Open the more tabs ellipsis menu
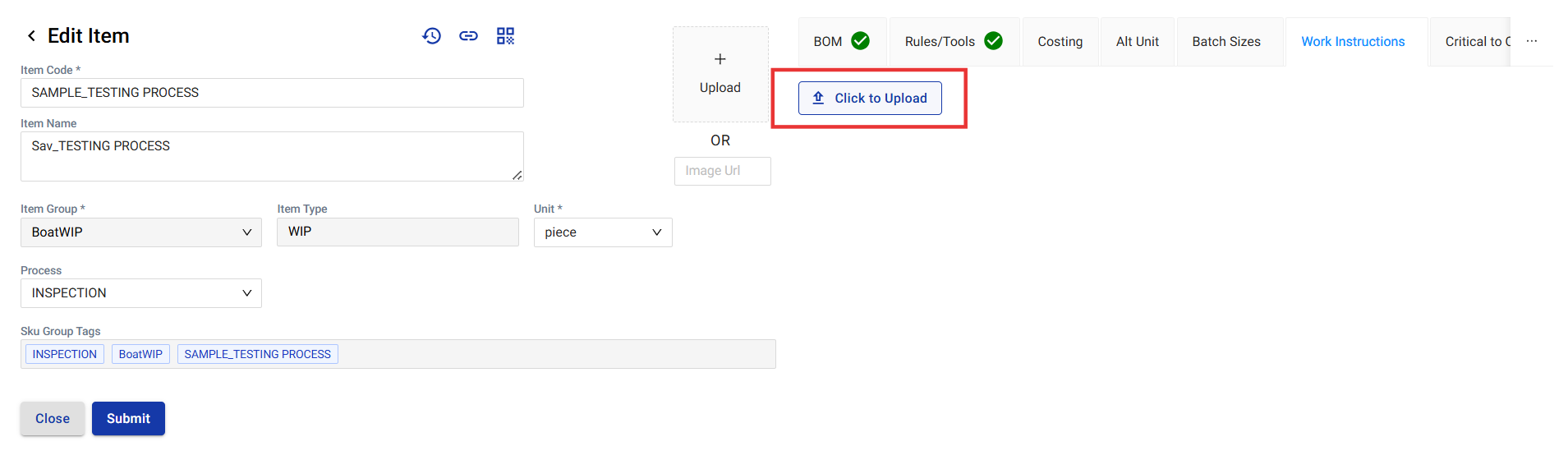The image size is (1568, 469). [1532, 41]
